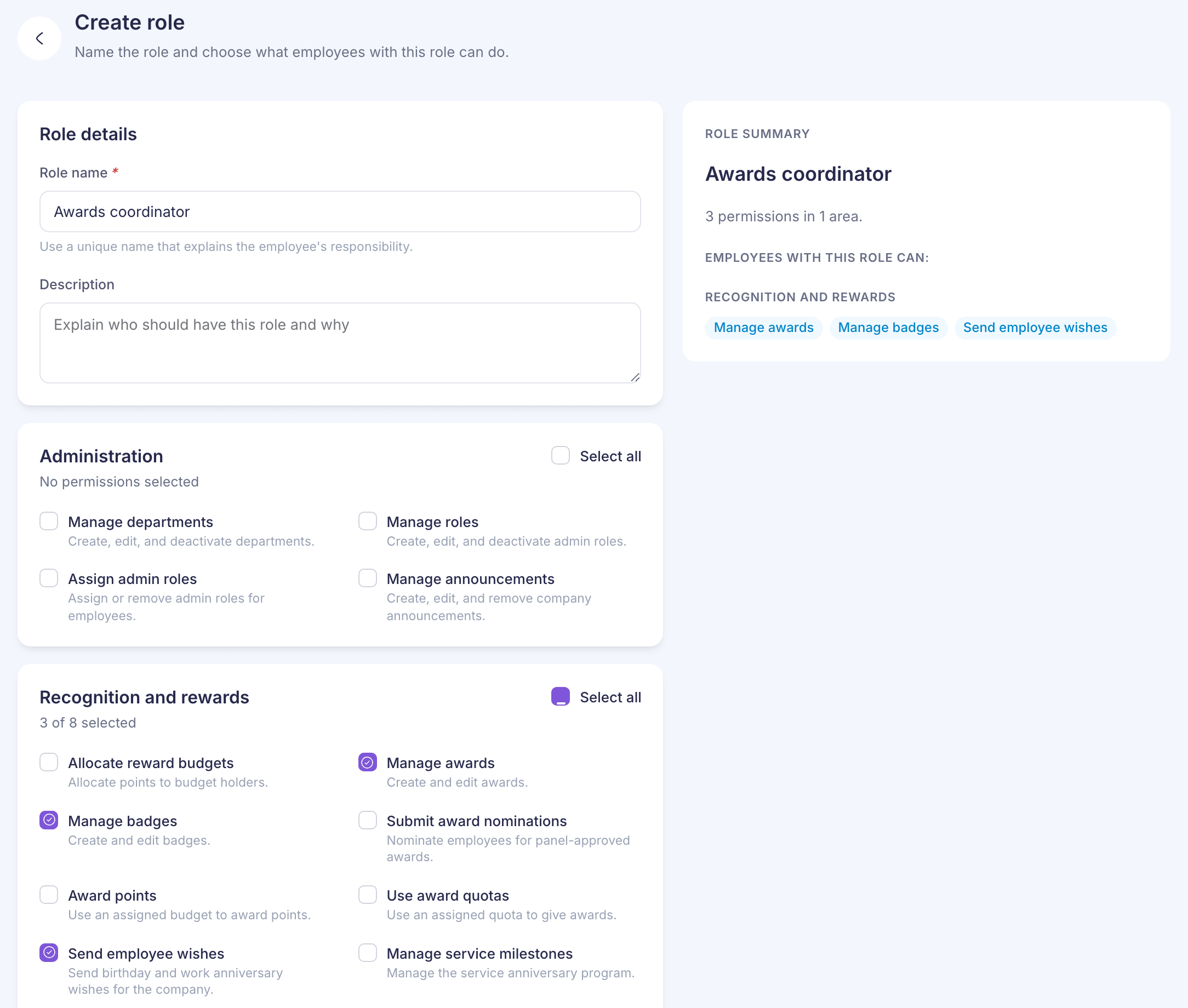Check Allocate reward budgets permission
Screen dimensions: 1188x1008
click(49, 762)
